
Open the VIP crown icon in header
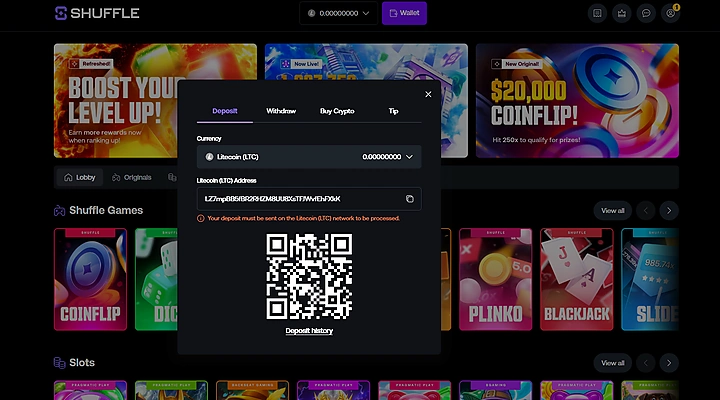[621, 13]
